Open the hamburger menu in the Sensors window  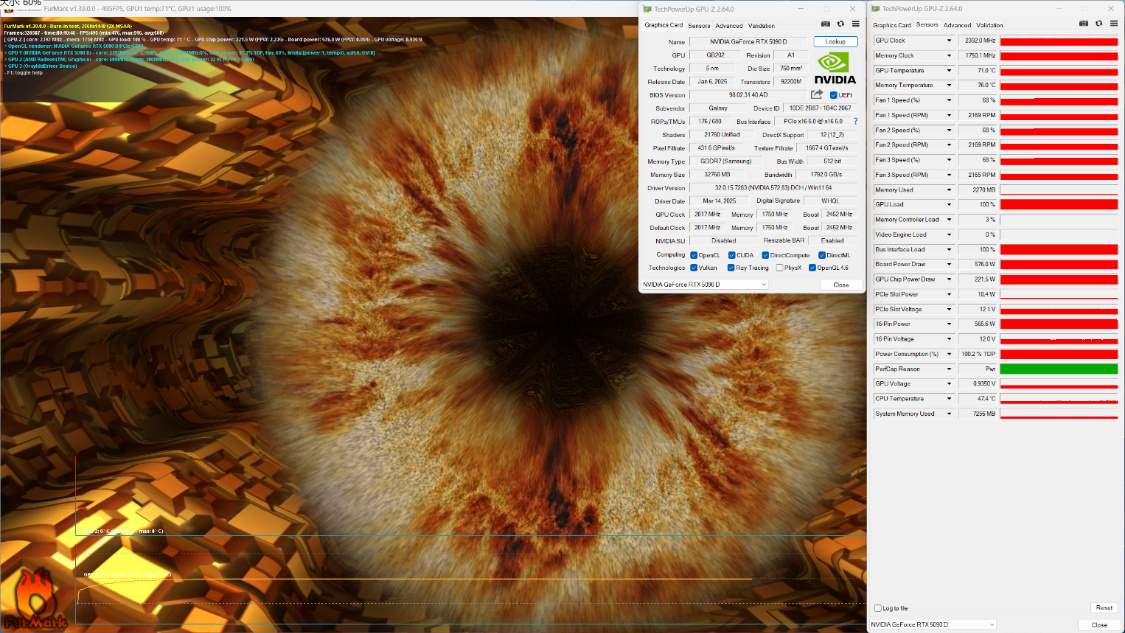point(1114,24)
